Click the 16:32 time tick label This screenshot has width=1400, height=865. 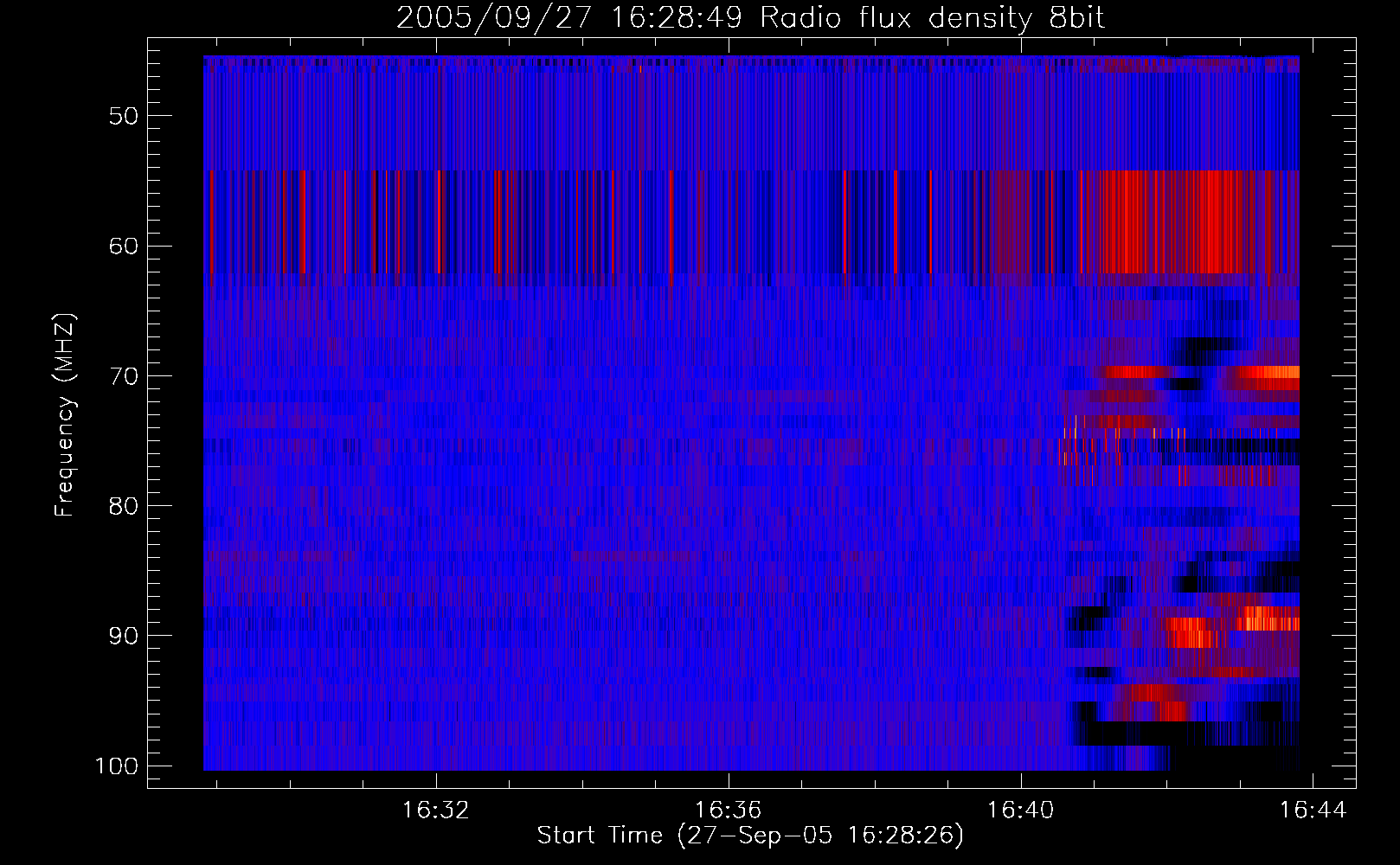(436, 811)
